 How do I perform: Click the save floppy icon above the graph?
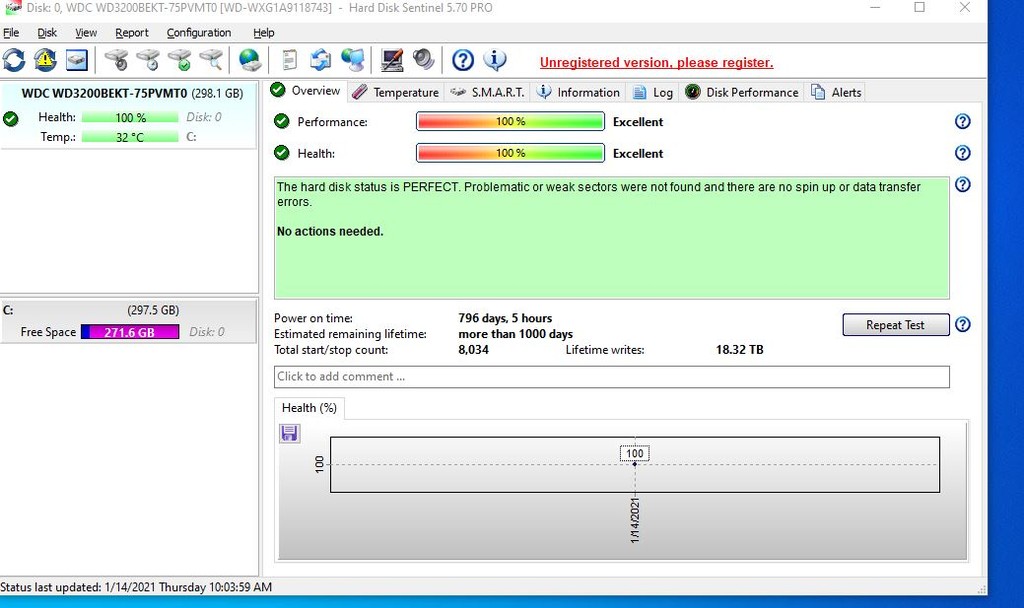point(289,433)
